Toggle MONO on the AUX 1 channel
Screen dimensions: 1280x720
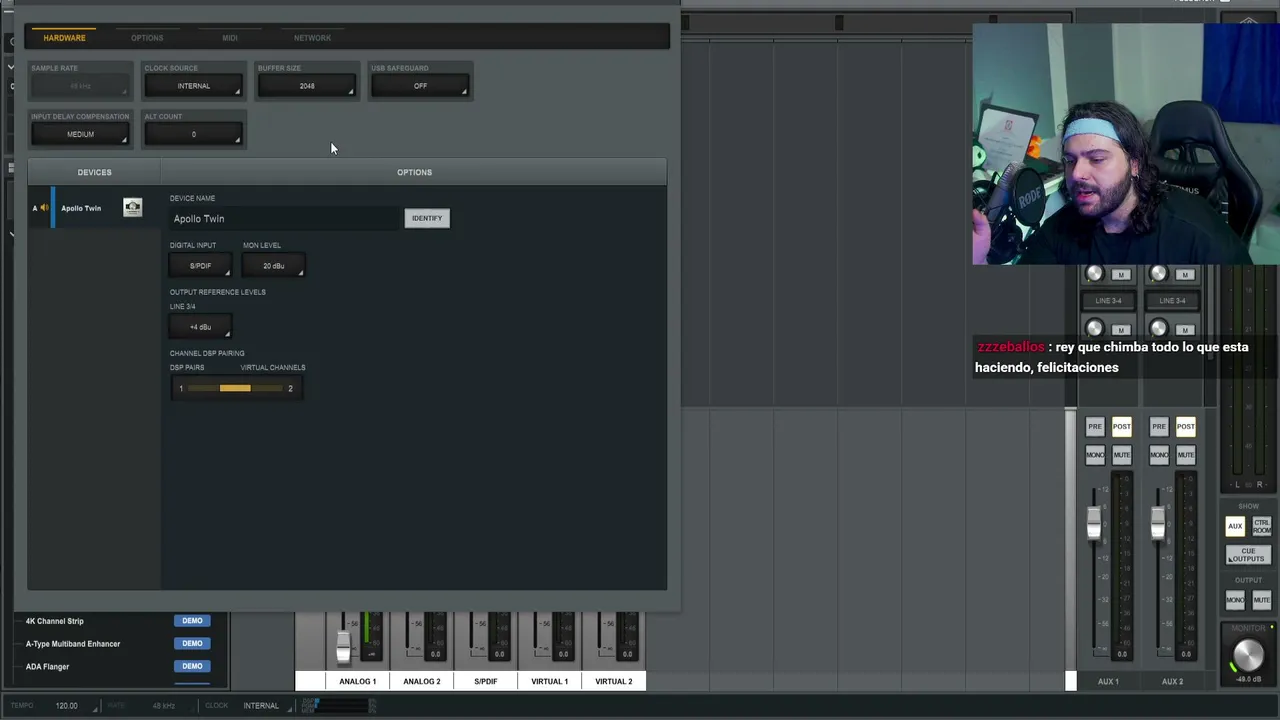pyautogui.click(x=1095, y=455)
